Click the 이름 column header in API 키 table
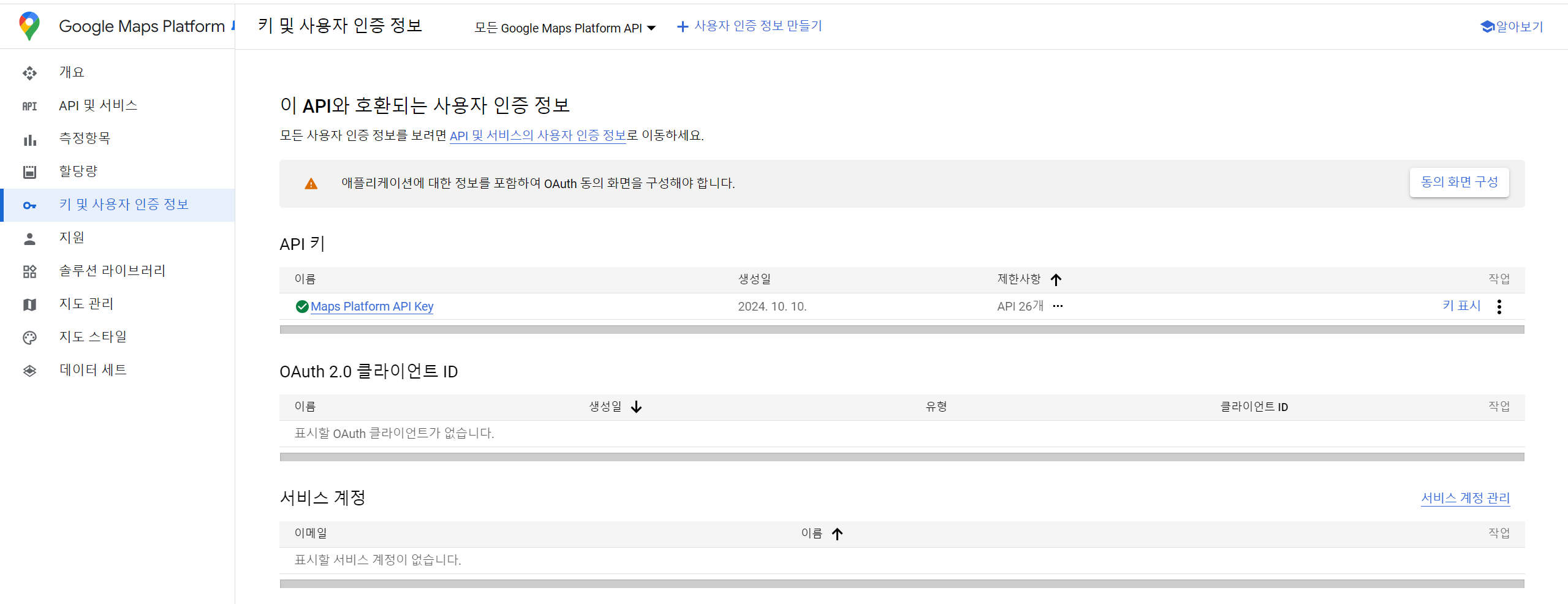The width and height of the screenshot is (1568, 604). click(305, 279)
